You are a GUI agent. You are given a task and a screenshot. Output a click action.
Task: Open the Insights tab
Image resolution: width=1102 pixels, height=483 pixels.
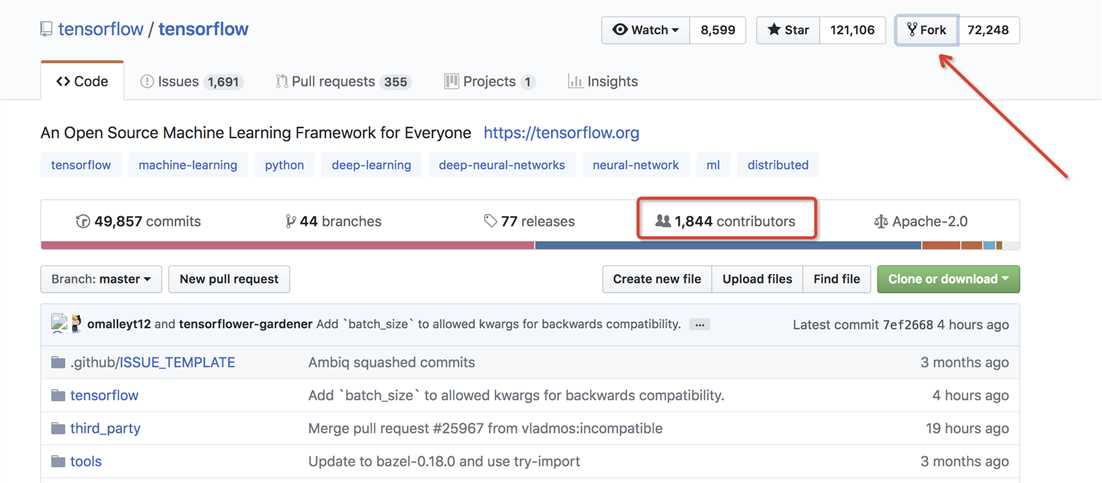603,82
